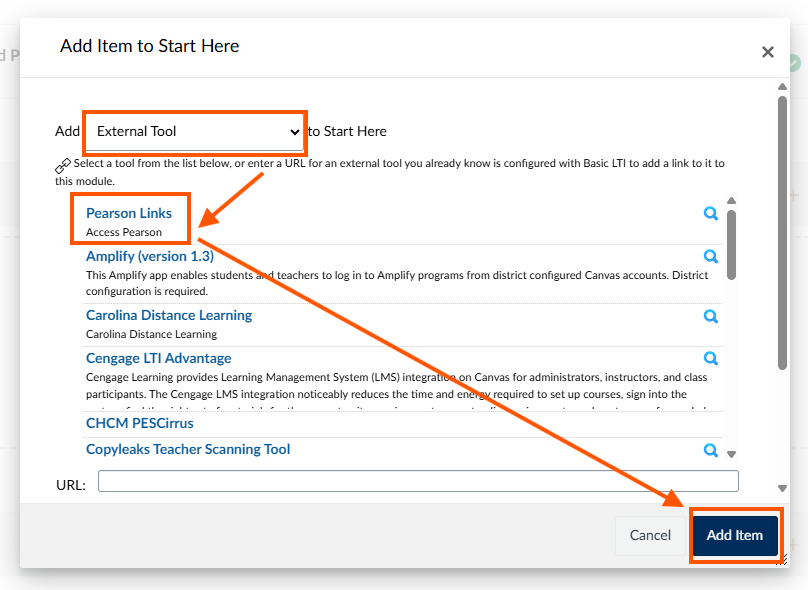Click the Add Item button
Image resolution: width=808 pixels, height=590 pixels.
(735, 535)
